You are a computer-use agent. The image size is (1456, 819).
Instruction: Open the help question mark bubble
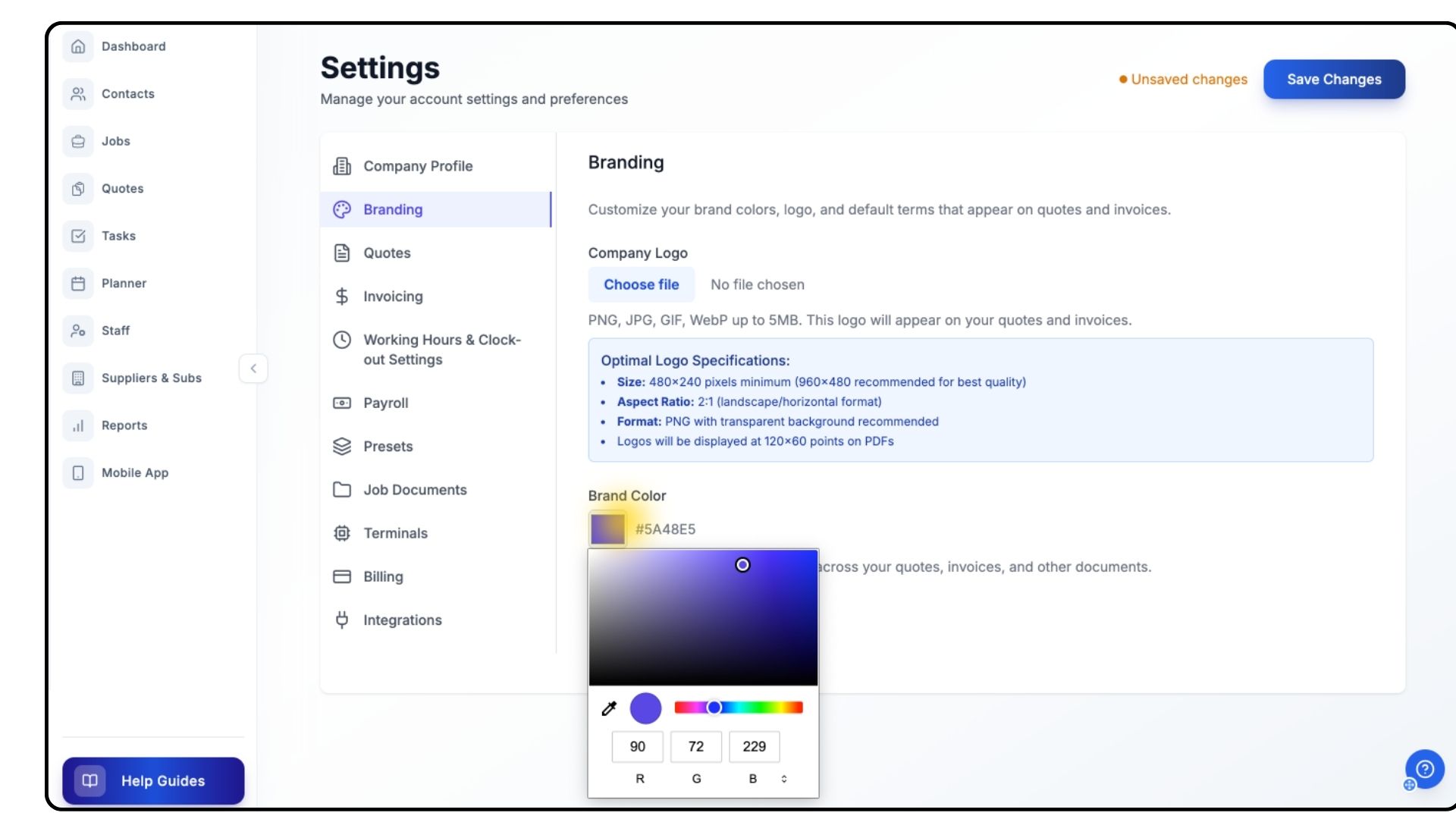click(1424, 770)
